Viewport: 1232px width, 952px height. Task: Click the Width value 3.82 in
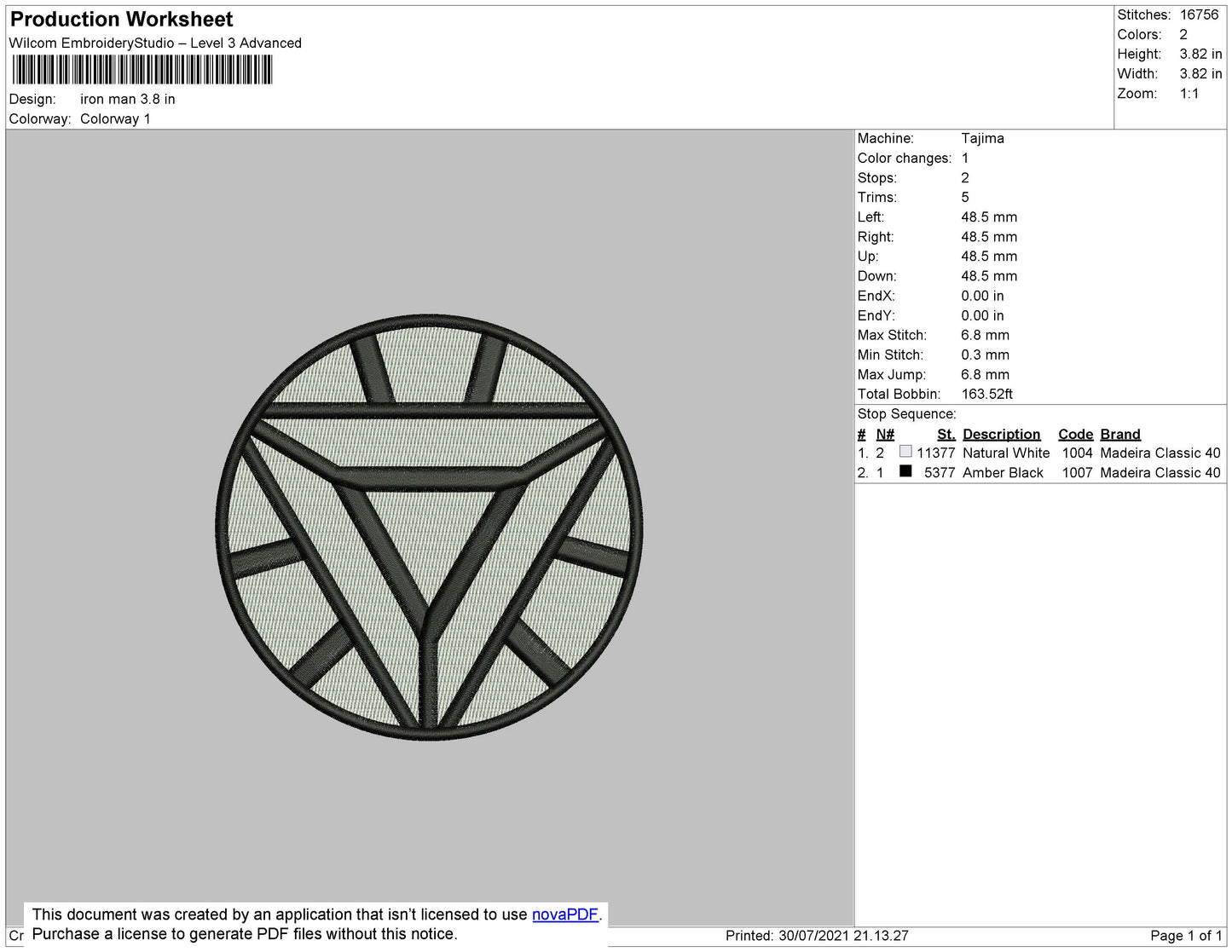[1200, 74]
